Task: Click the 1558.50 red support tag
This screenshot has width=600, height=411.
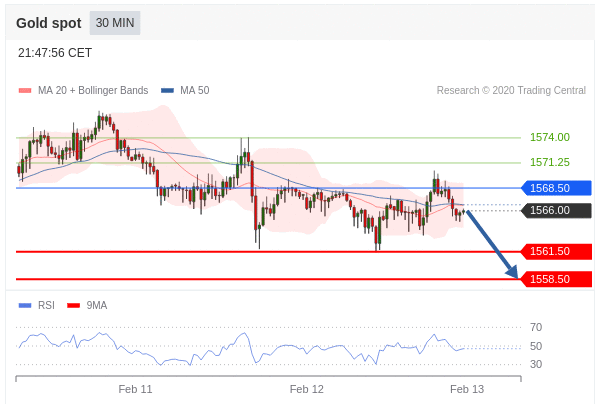Action: (x=556, y=279)
